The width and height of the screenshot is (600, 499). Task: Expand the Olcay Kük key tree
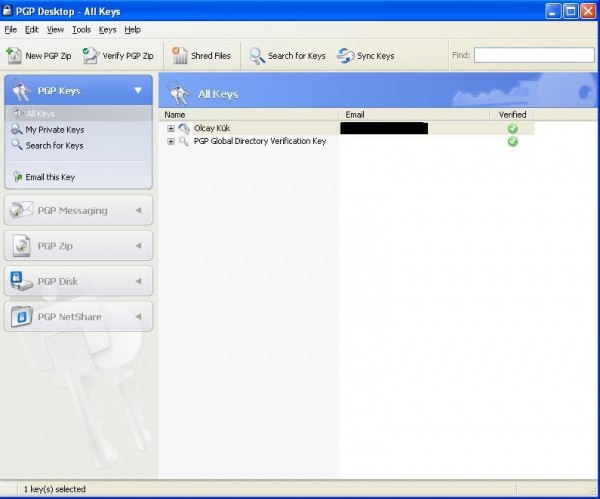point(171,129)
